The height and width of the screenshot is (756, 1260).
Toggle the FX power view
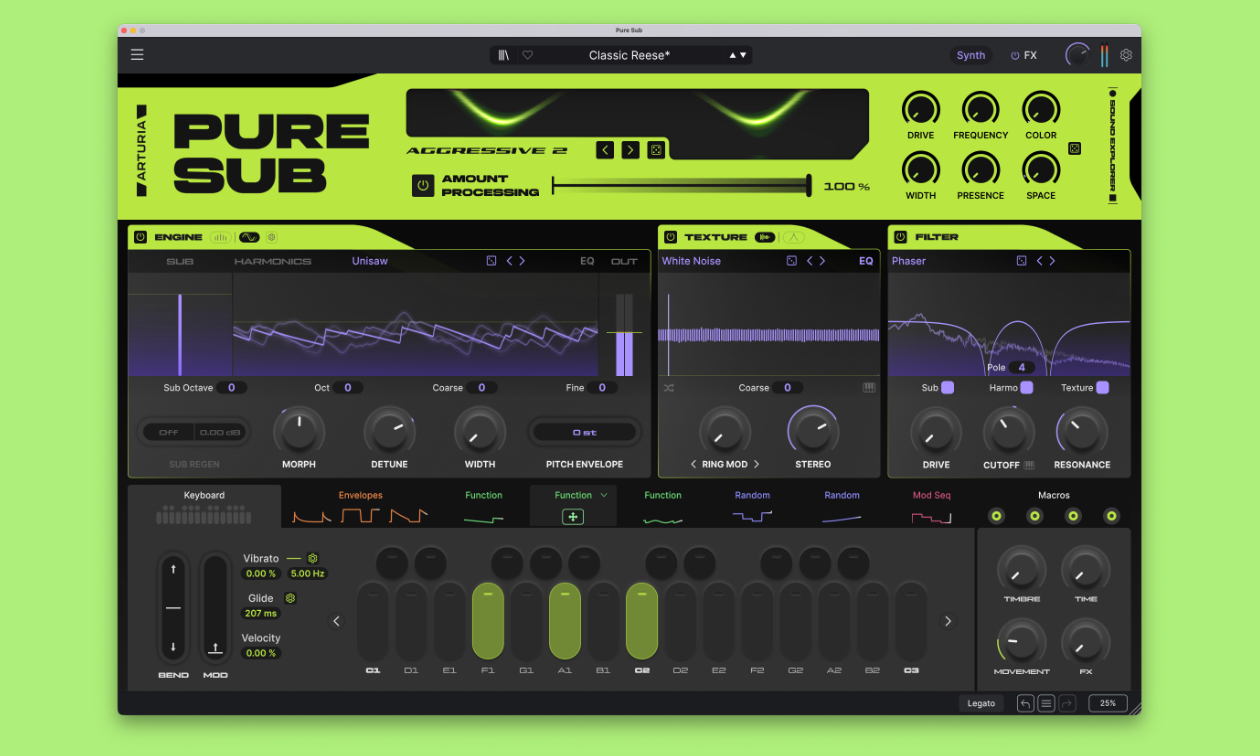point(1023,56)
